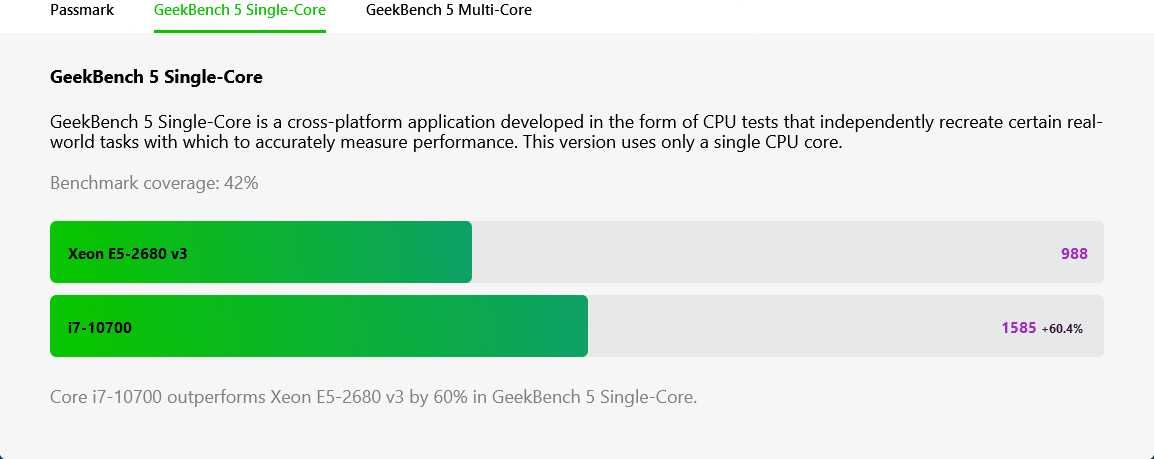Viewport: 1154px width, 459px height.
Task: Click the green filled part of the i7-10700 bar
Action: 319,326
